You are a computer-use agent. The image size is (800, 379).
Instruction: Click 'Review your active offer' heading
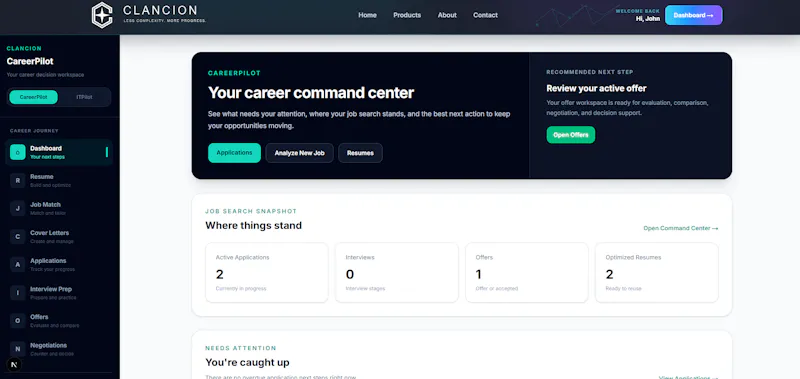click(x=596, y=88)
